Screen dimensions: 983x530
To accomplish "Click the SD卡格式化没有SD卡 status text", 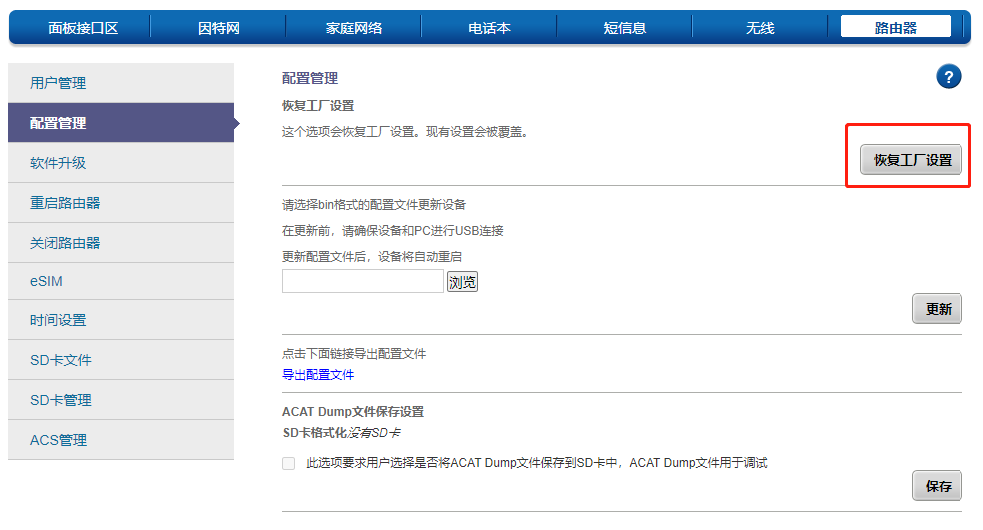I will pos(342,433).
